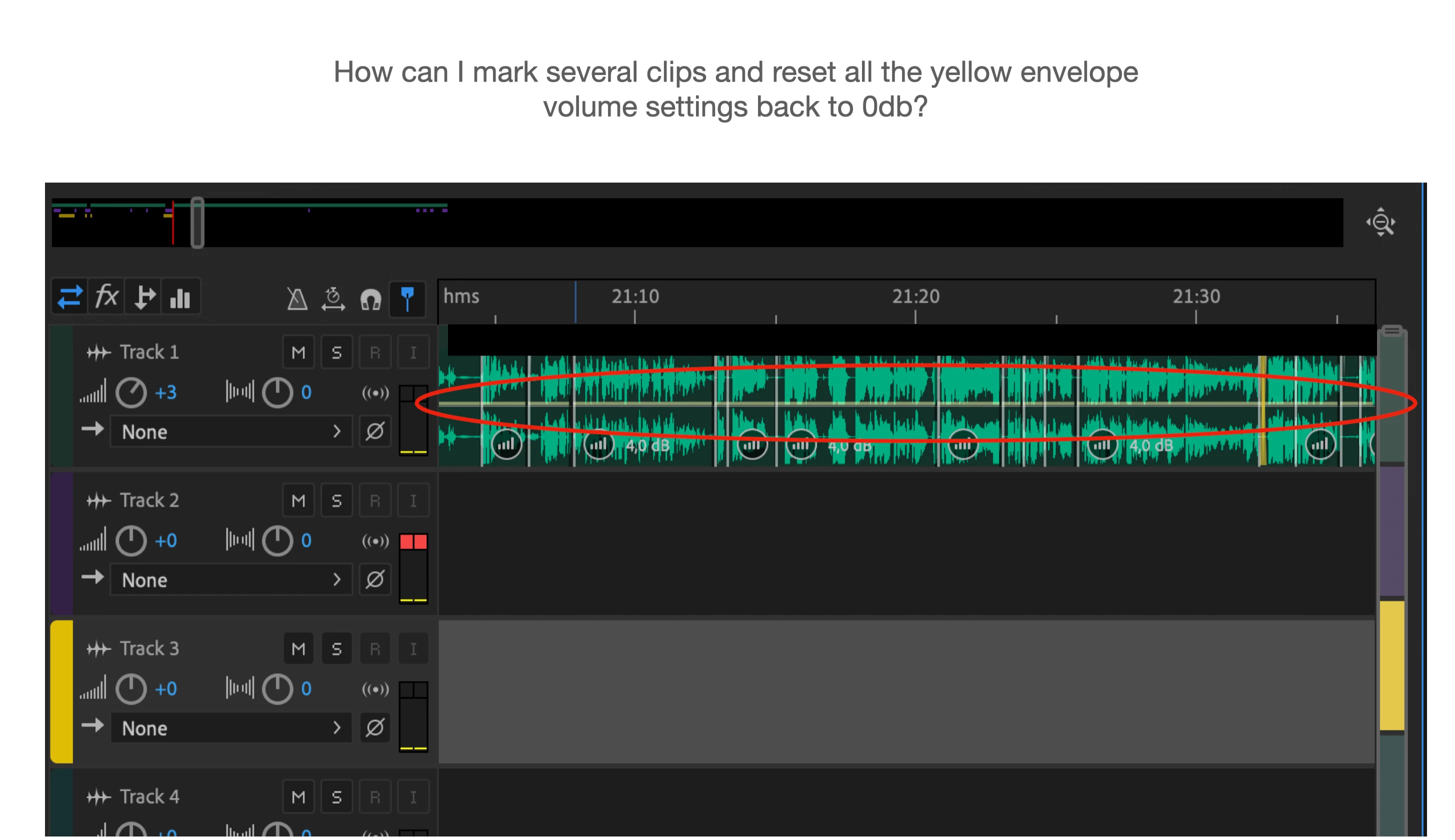Viewport: 1455px width, 840px height.
Task: Solo Track 2
Action: click(336, 501)
